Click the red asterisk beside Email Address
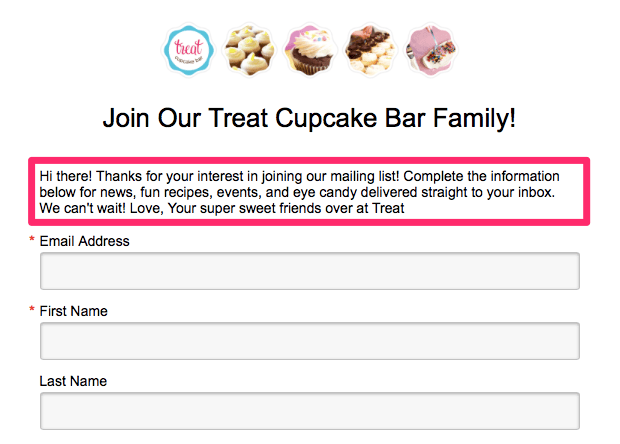Viewport: 620px width, 444px height. coord(32,239)
